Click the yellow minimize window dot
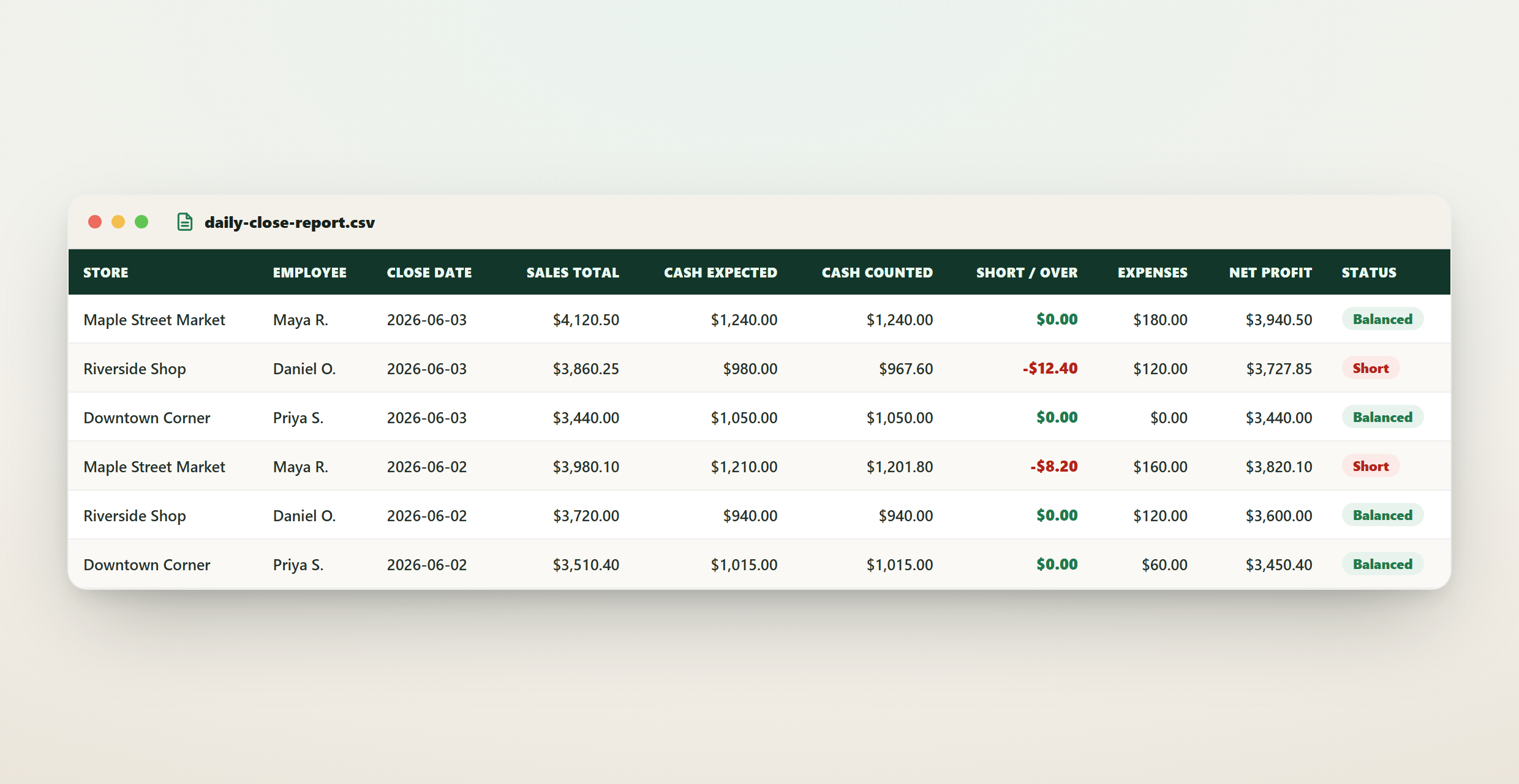Screen dimensions: 1519x784 point(118,222)
